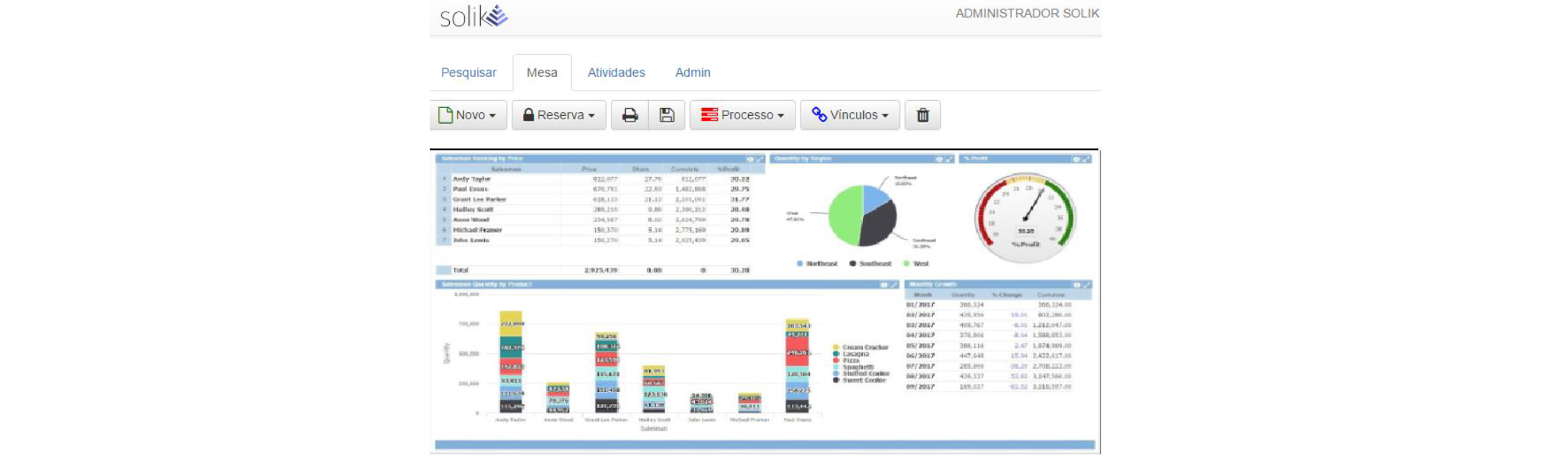Click the Michael Framer row
This screenshot has width=1568, height=458.
595,230
